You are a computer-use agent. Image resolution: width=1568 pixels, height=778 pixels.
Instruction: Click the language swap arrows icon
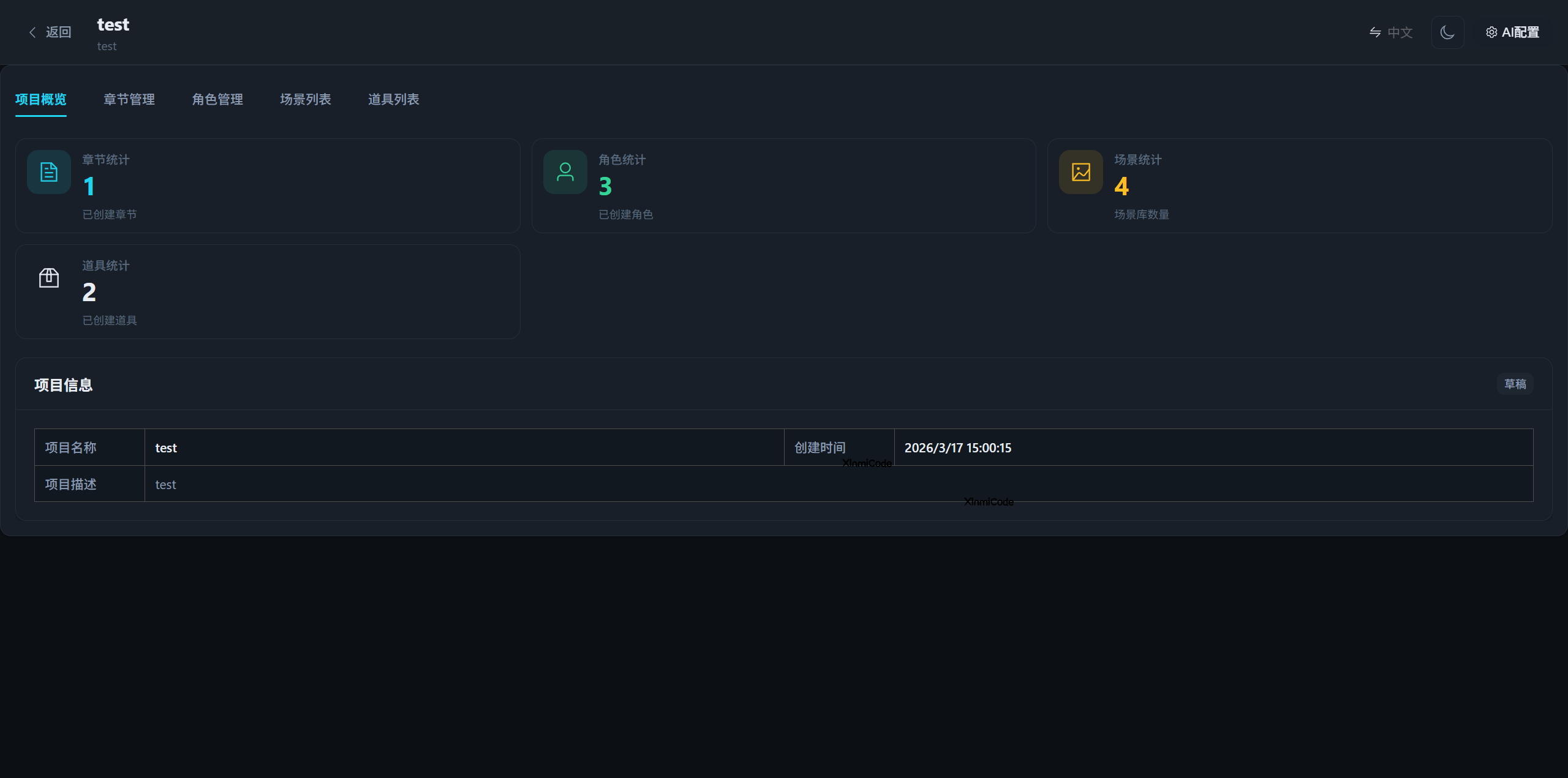point(1375,32)
